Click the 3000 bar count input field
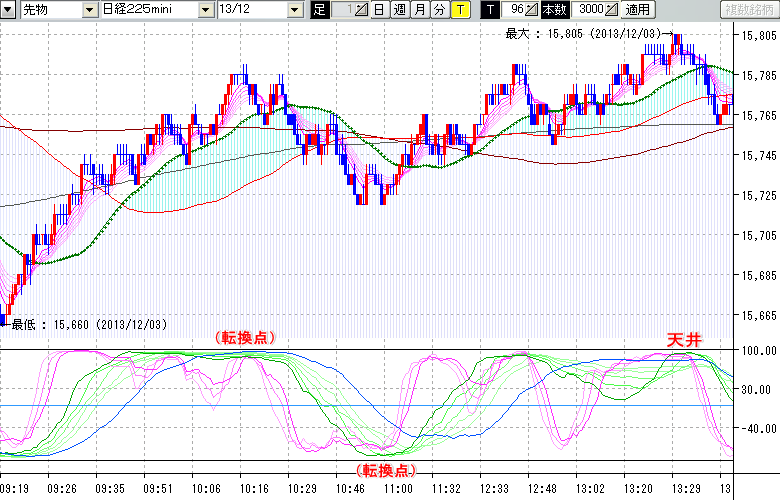Image resolution: width=780 pixels, height=500 pixels. pos(589,10)
